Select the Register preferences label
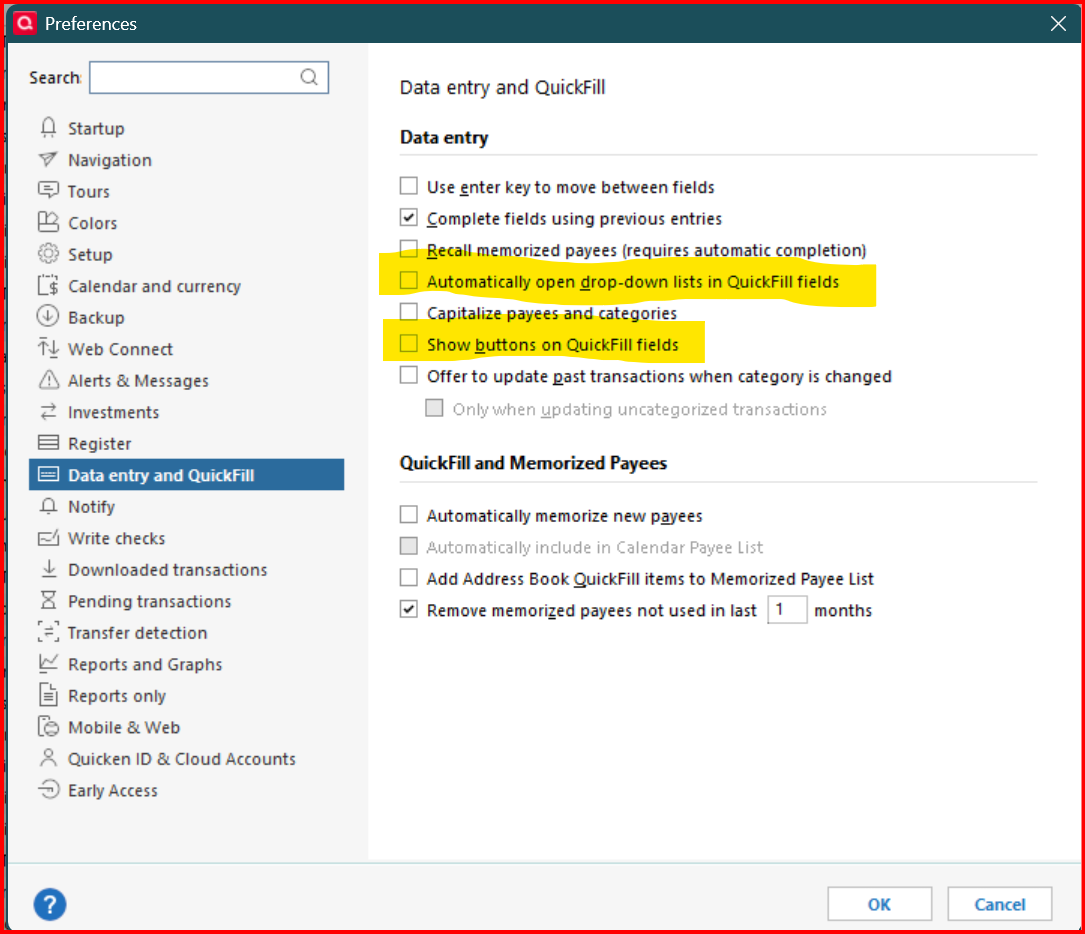This screenshot has height=934, width=1085. [x=100, y=443]
